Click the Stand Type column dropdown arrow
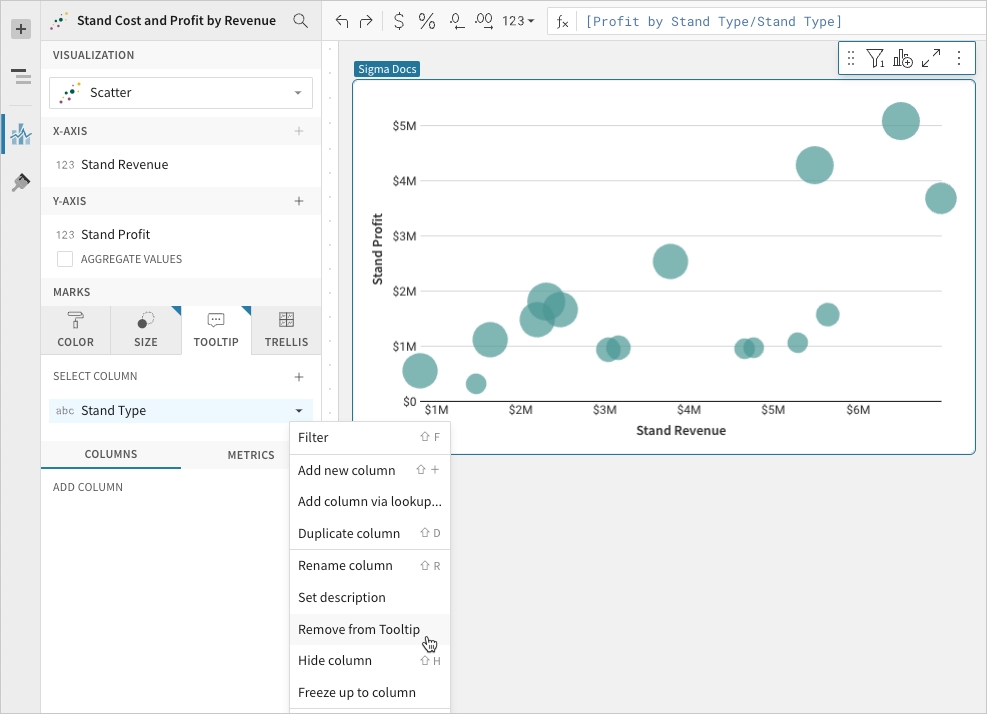987x714 pixels. tap(298, 411)
